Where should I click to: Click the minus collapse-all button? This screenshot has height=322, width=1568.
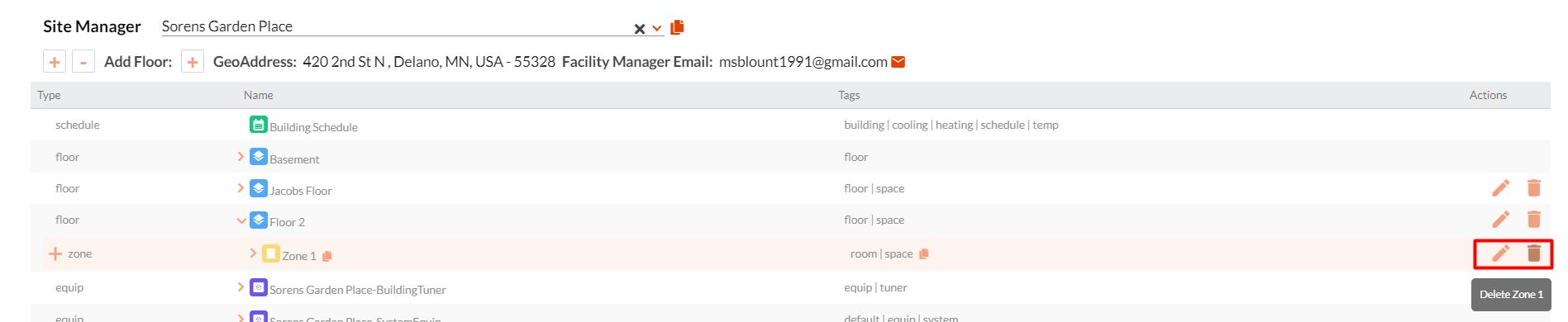[83, 62]
